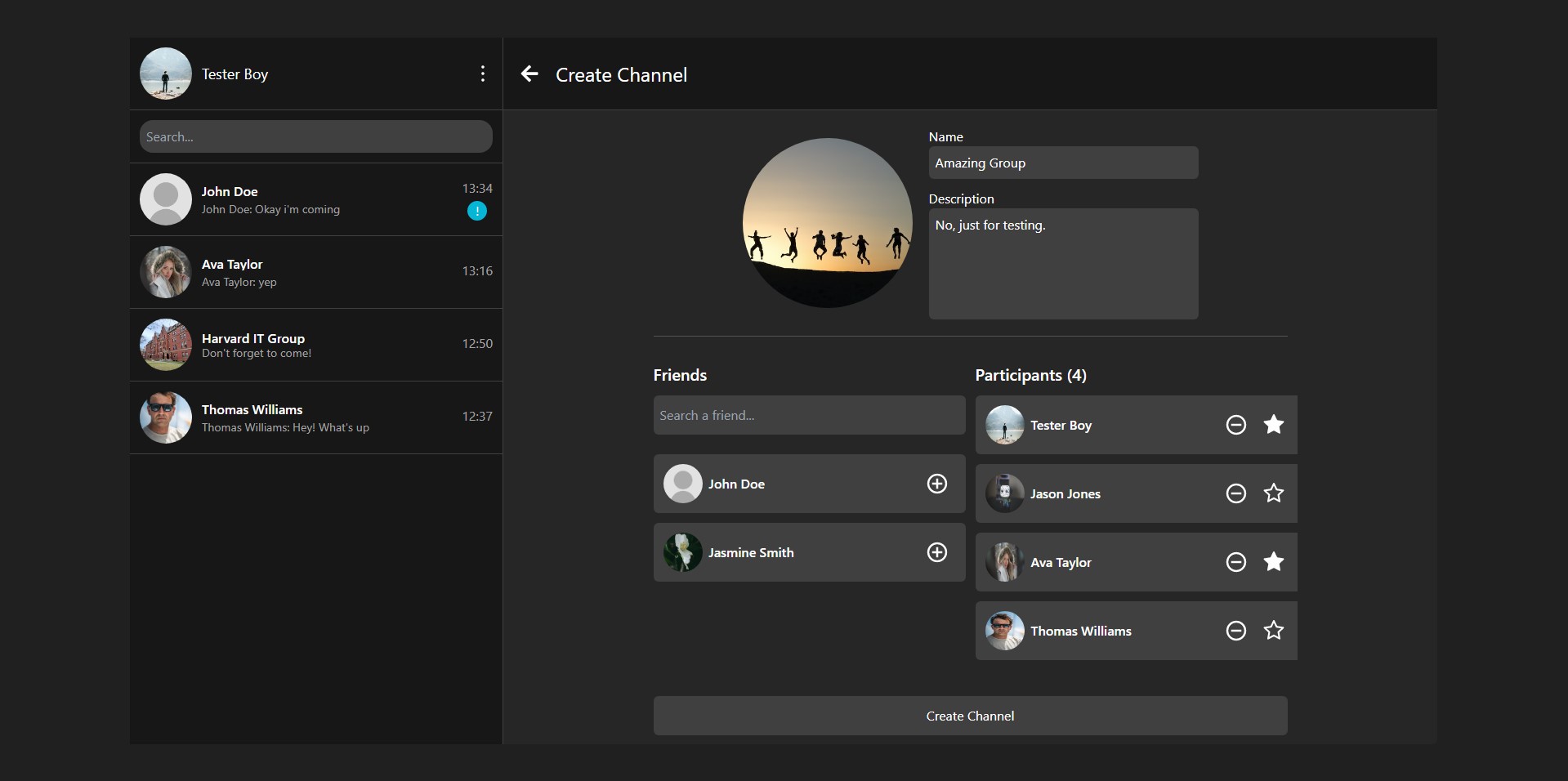Focus the chat Search field
Viewport: 1568px width, 781px height.
click(x=316, y=136)
